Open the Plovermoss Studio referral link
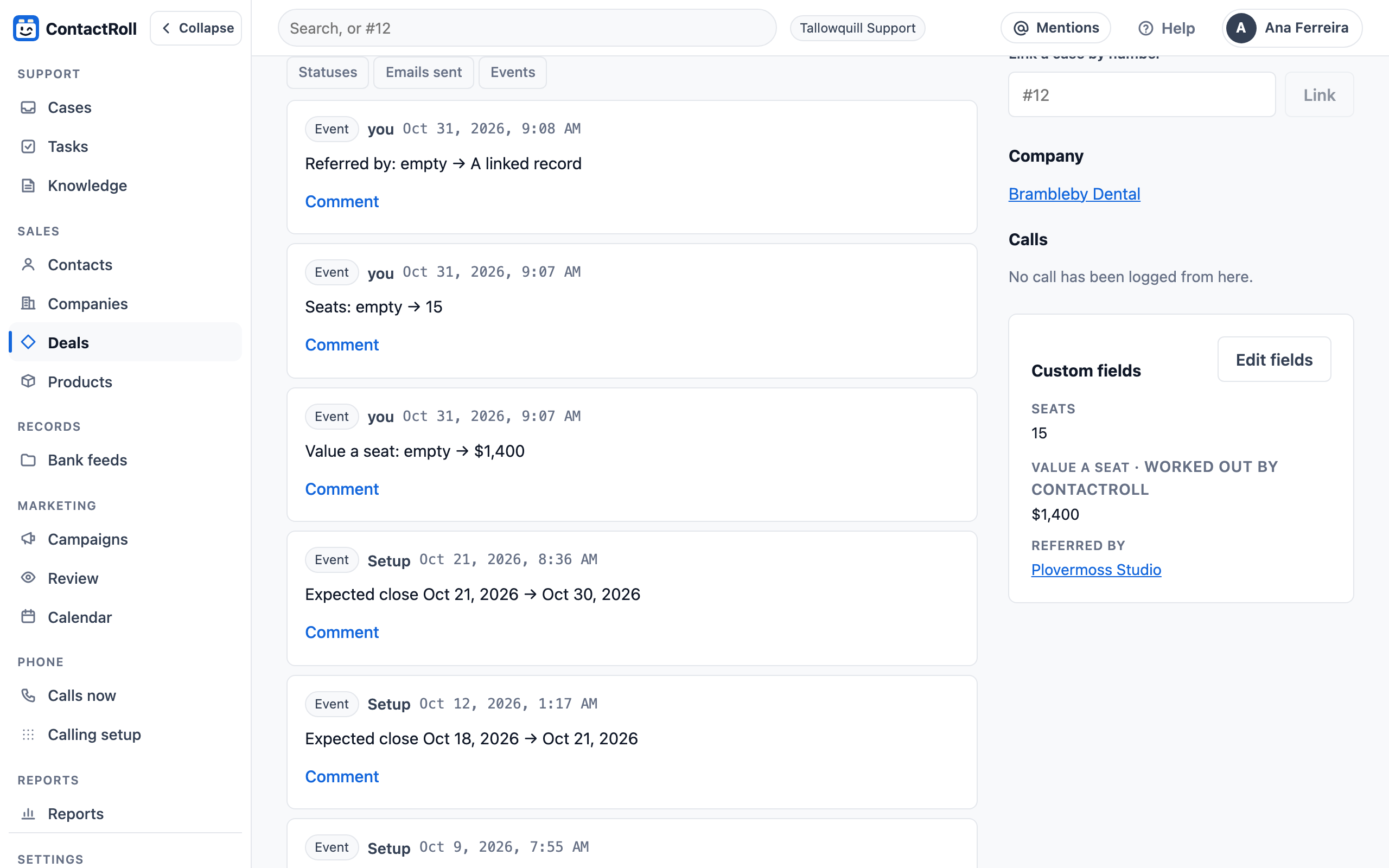 click(1095, 570)
